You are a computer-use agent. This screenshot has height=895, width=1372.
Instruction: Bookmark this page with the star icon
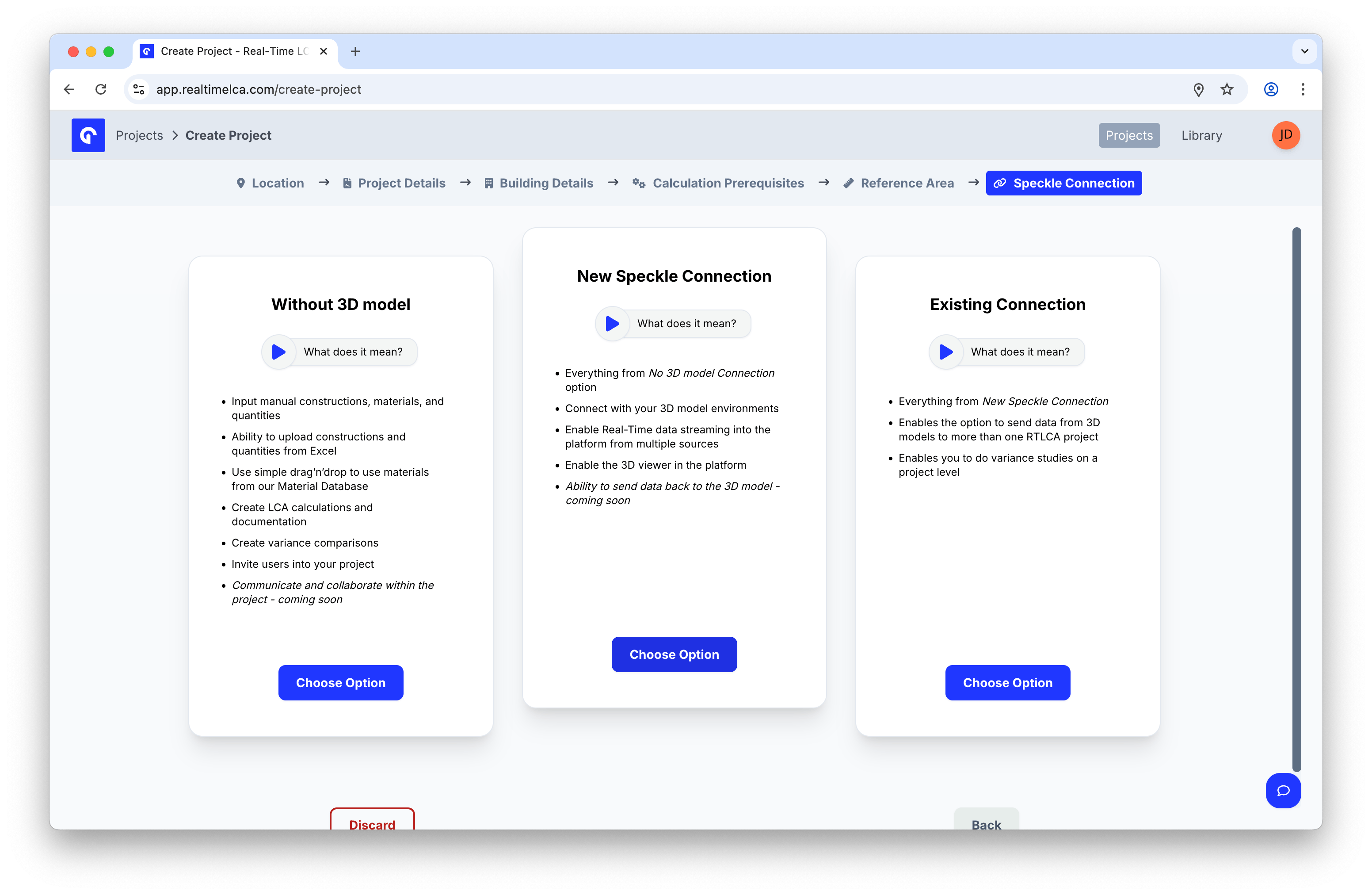point(1227,89)
